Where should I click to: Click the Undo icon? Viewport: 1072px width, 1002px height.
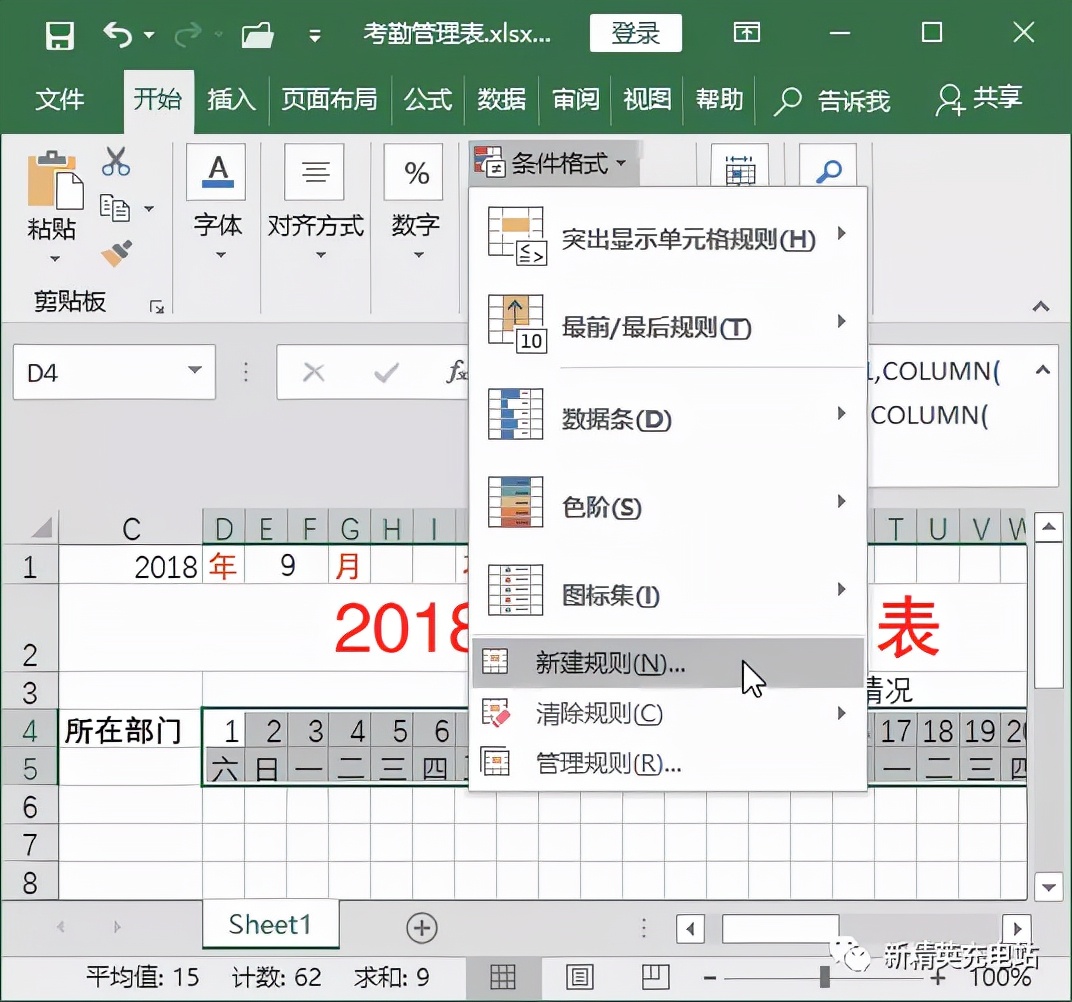click(120, 33)
